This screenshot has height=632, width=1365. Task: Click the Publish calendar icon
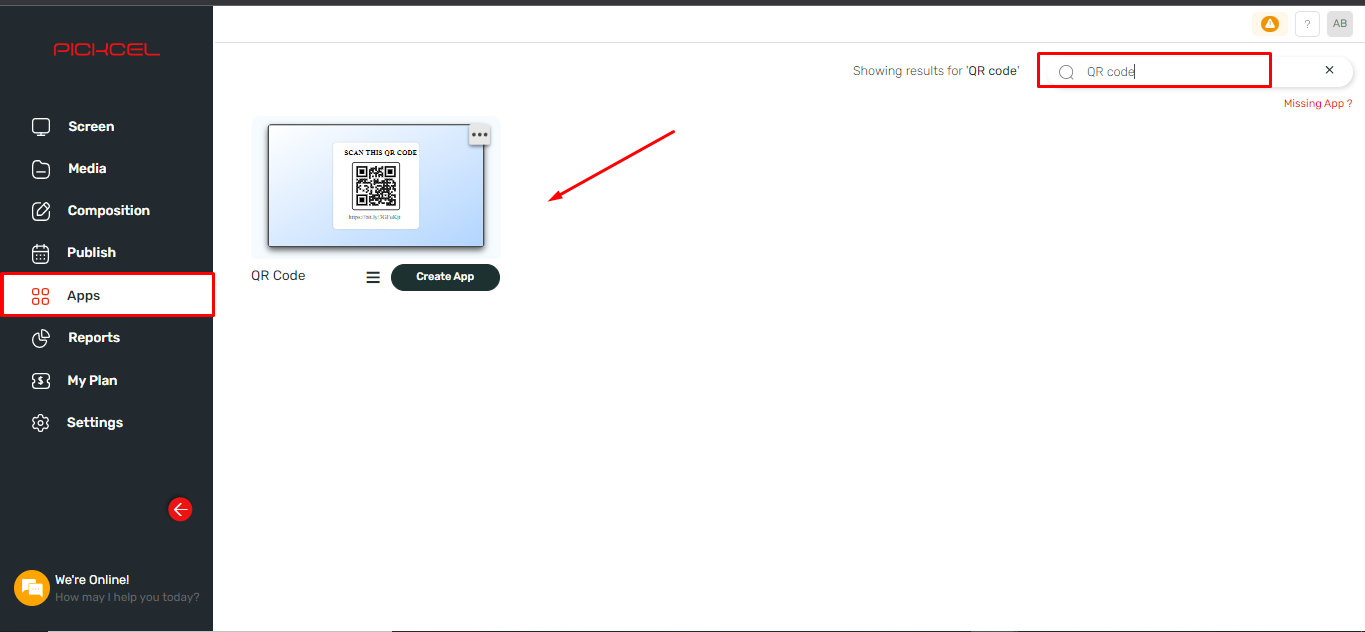pos(41,253)
